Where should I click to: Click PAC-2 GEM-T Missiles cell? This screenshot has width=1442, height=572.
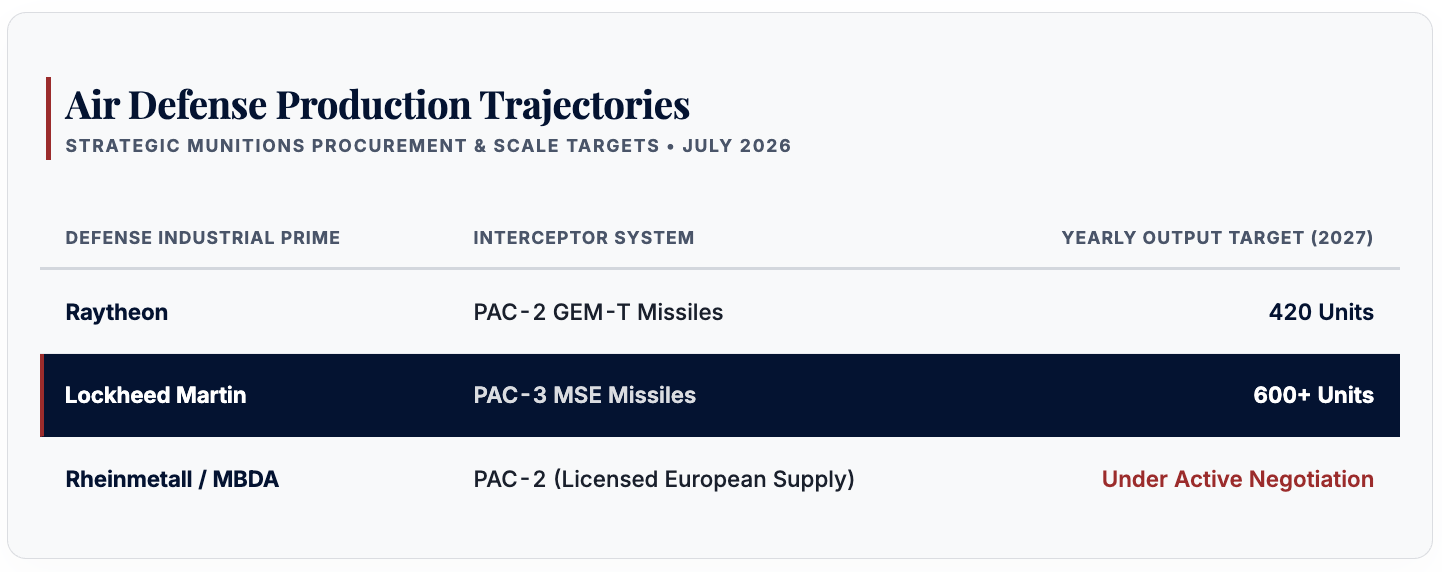click(598, 312)
